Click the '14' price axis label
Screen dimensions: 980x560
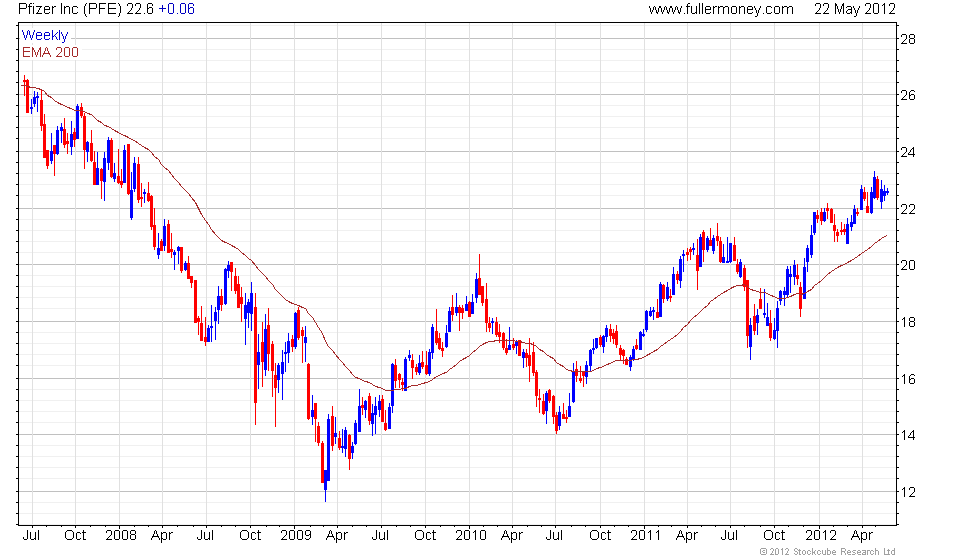point(908,436)
